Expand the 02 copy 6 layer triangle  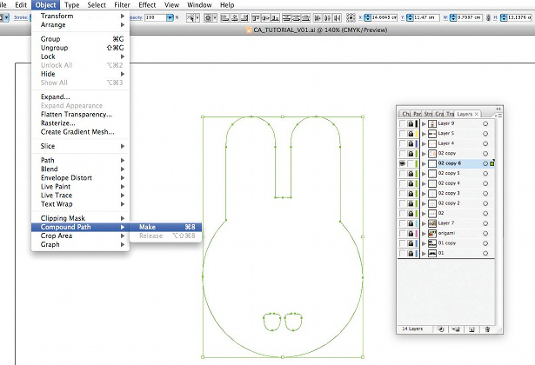click(x=424, y=164)
